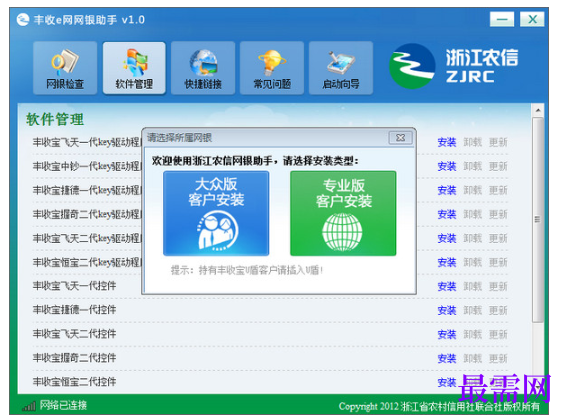Image resolution: width=570 pixels, height=420 pixels.
Task: Update 丰收宝飞天二代key驱动程序
Action: click(x=498, y=238)
